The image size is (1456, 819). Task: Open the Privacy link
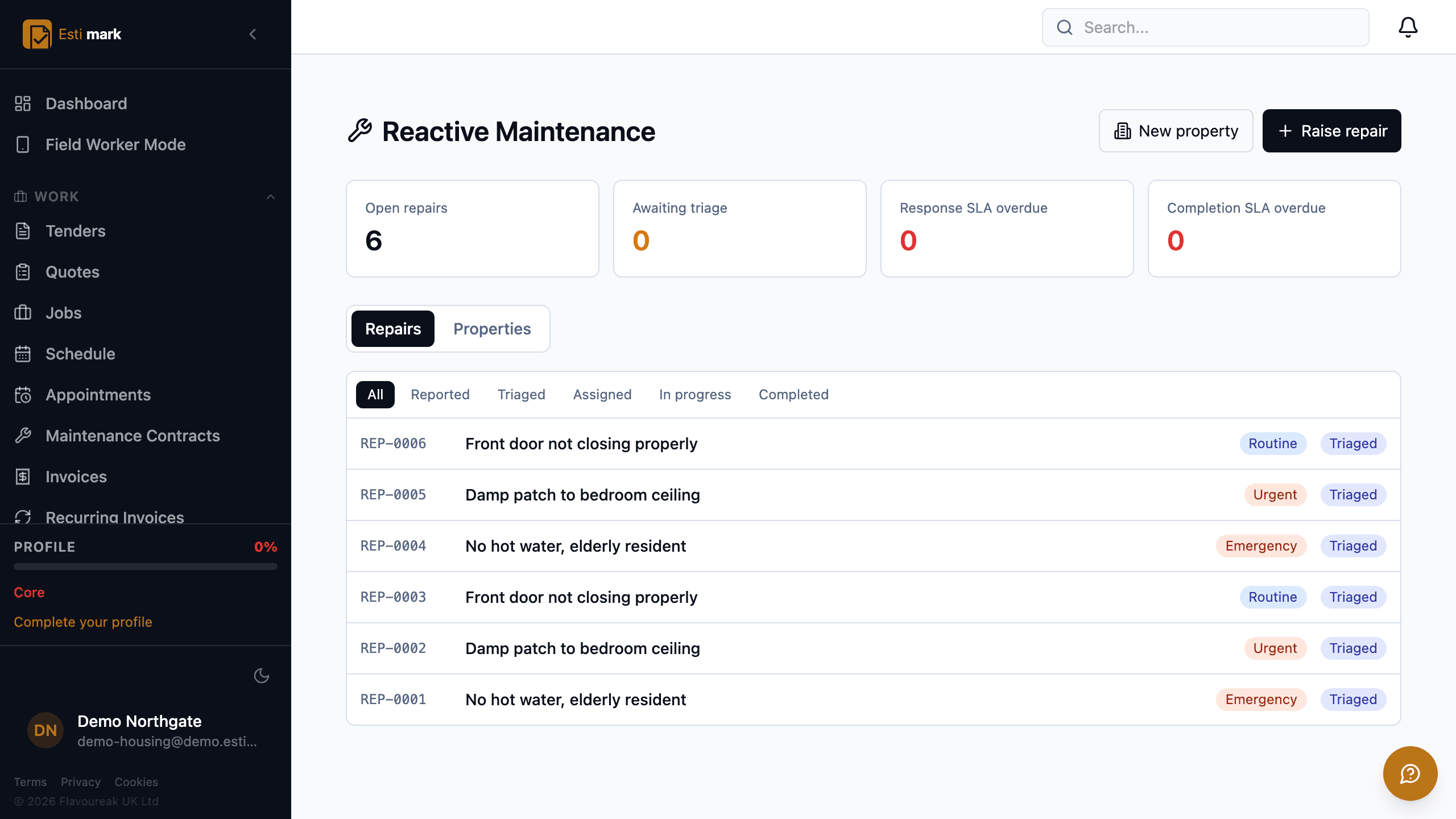click(x=81, y=782)
